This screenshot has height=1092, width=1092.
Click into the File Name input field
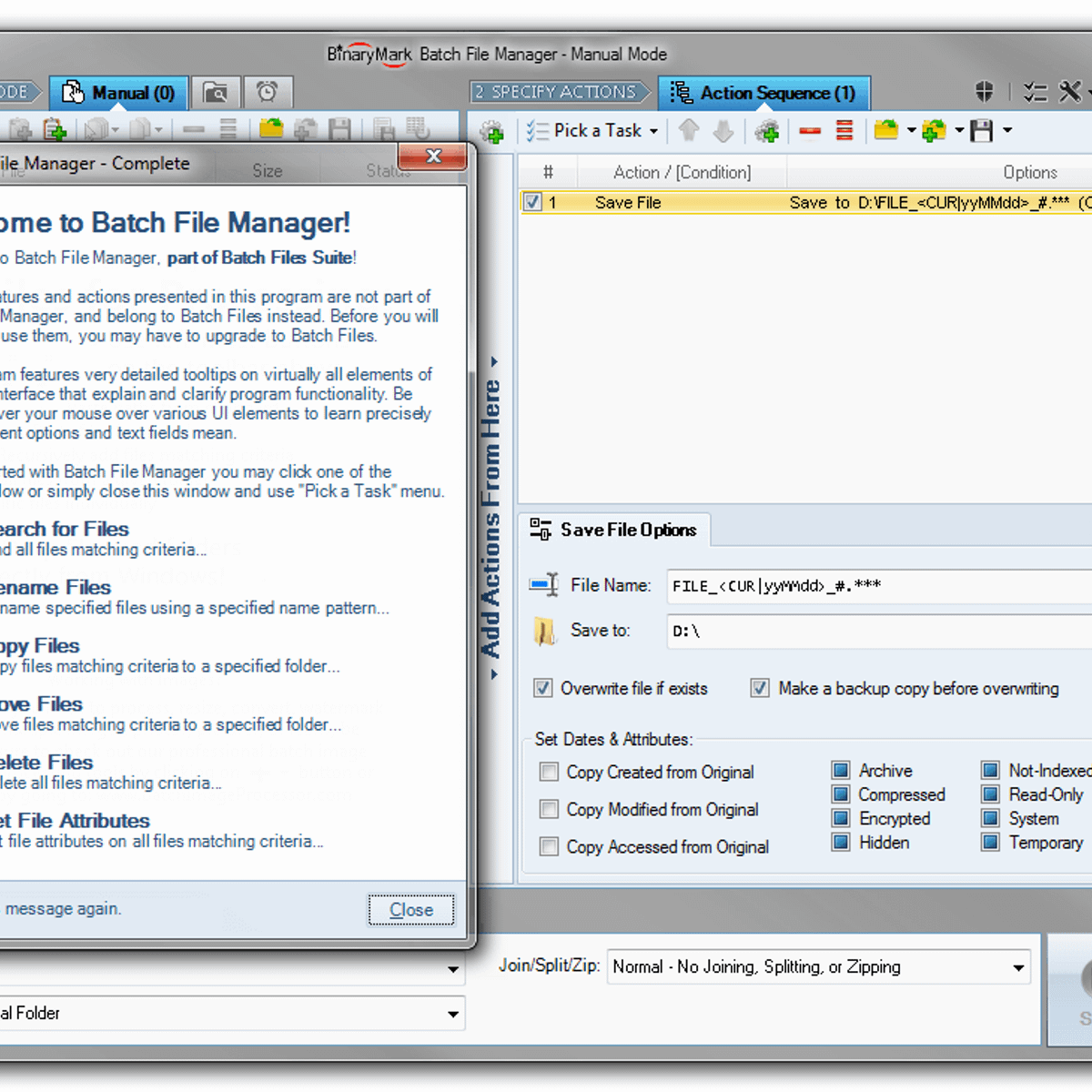(x=879, y=586)
